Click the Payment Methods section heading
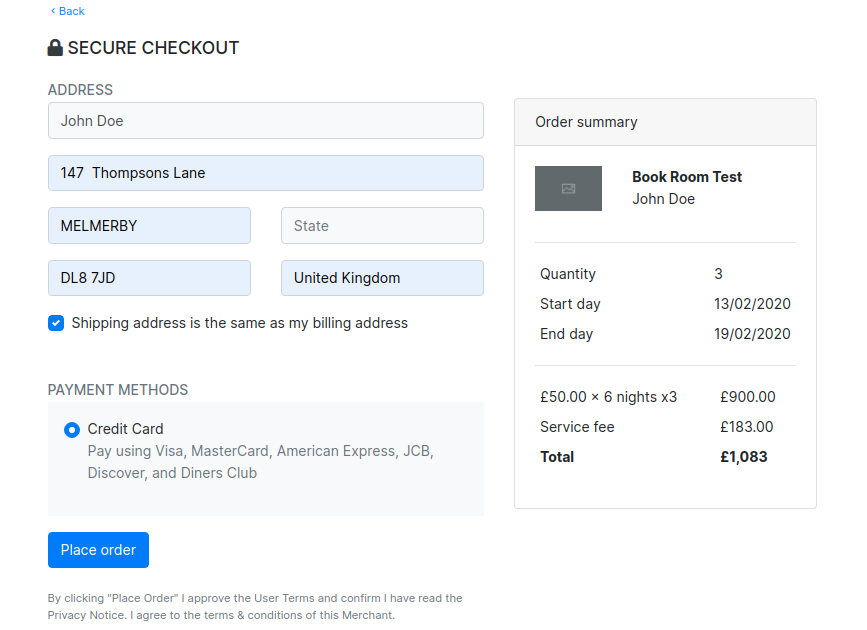The height and width of the screenshot is (630, 867). pos(118,390)
